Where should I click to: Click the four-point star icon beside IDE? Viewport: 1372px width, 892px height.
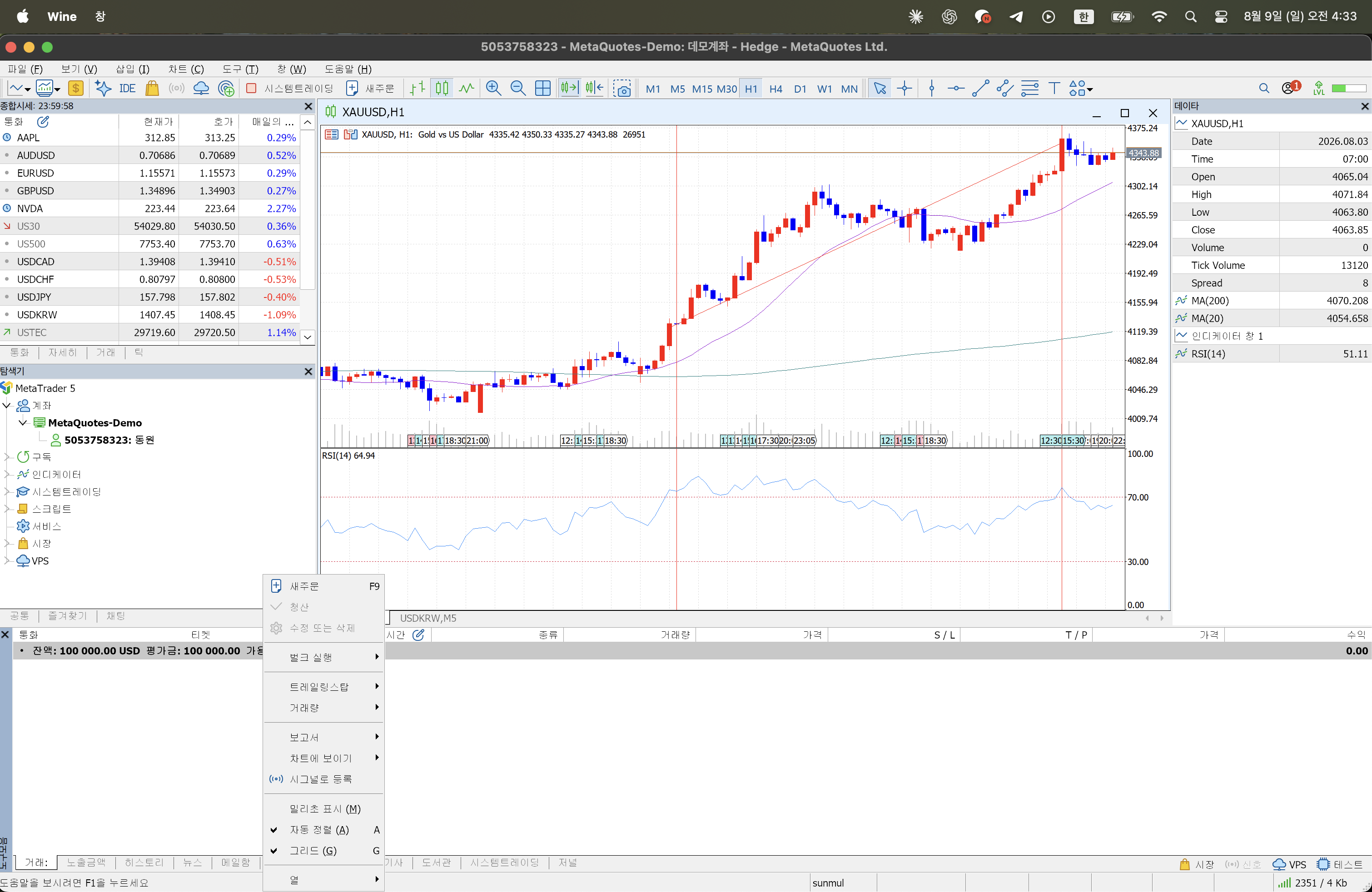point(103,88)
